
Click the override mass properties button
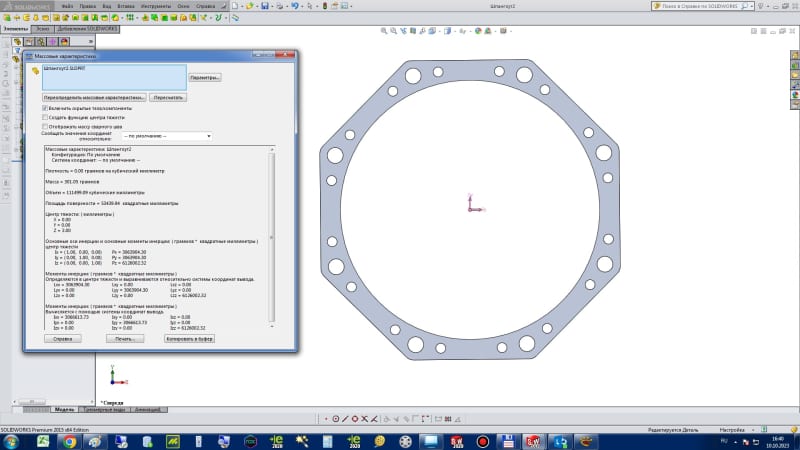(94, 97)
